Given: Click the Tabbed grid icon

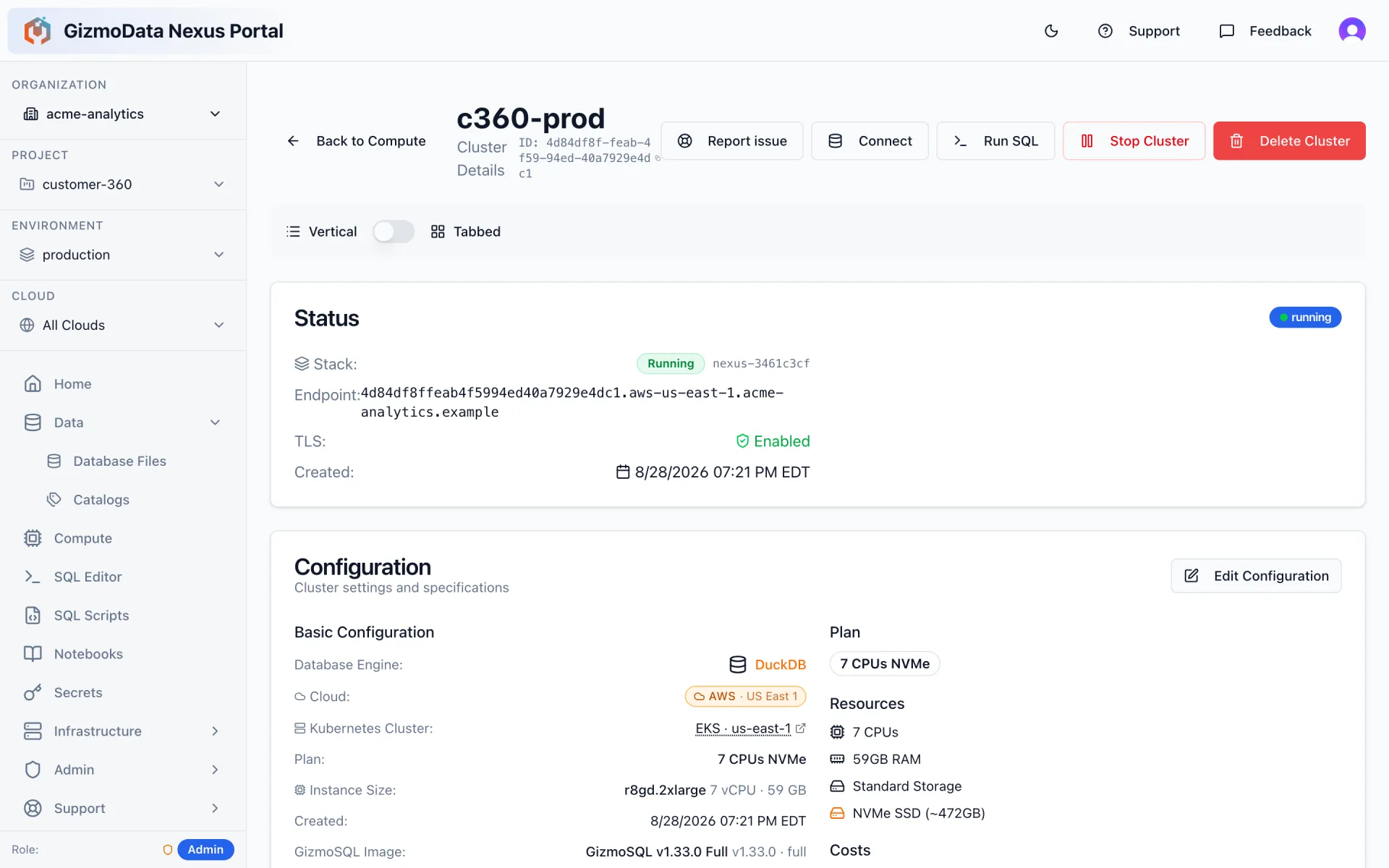Looking at the screenshot, I should tap(438, 231).
